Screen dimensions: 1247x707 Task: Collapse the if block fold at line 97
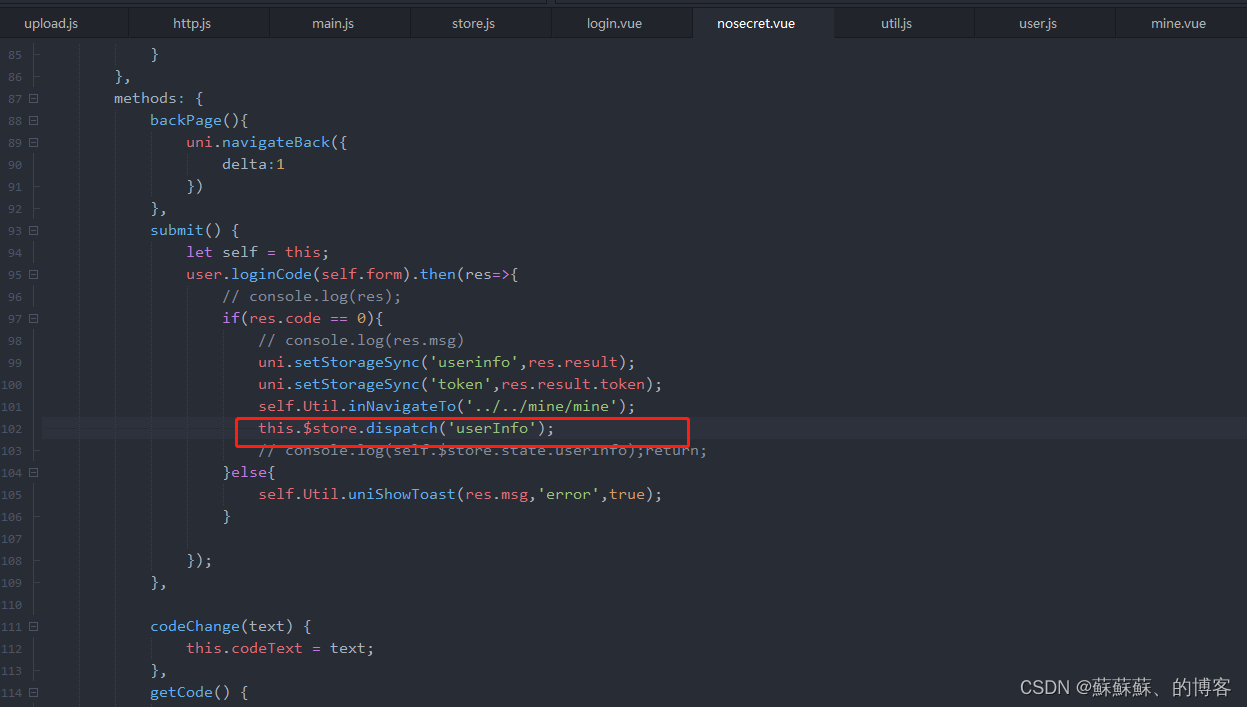[x=34, y=318]
